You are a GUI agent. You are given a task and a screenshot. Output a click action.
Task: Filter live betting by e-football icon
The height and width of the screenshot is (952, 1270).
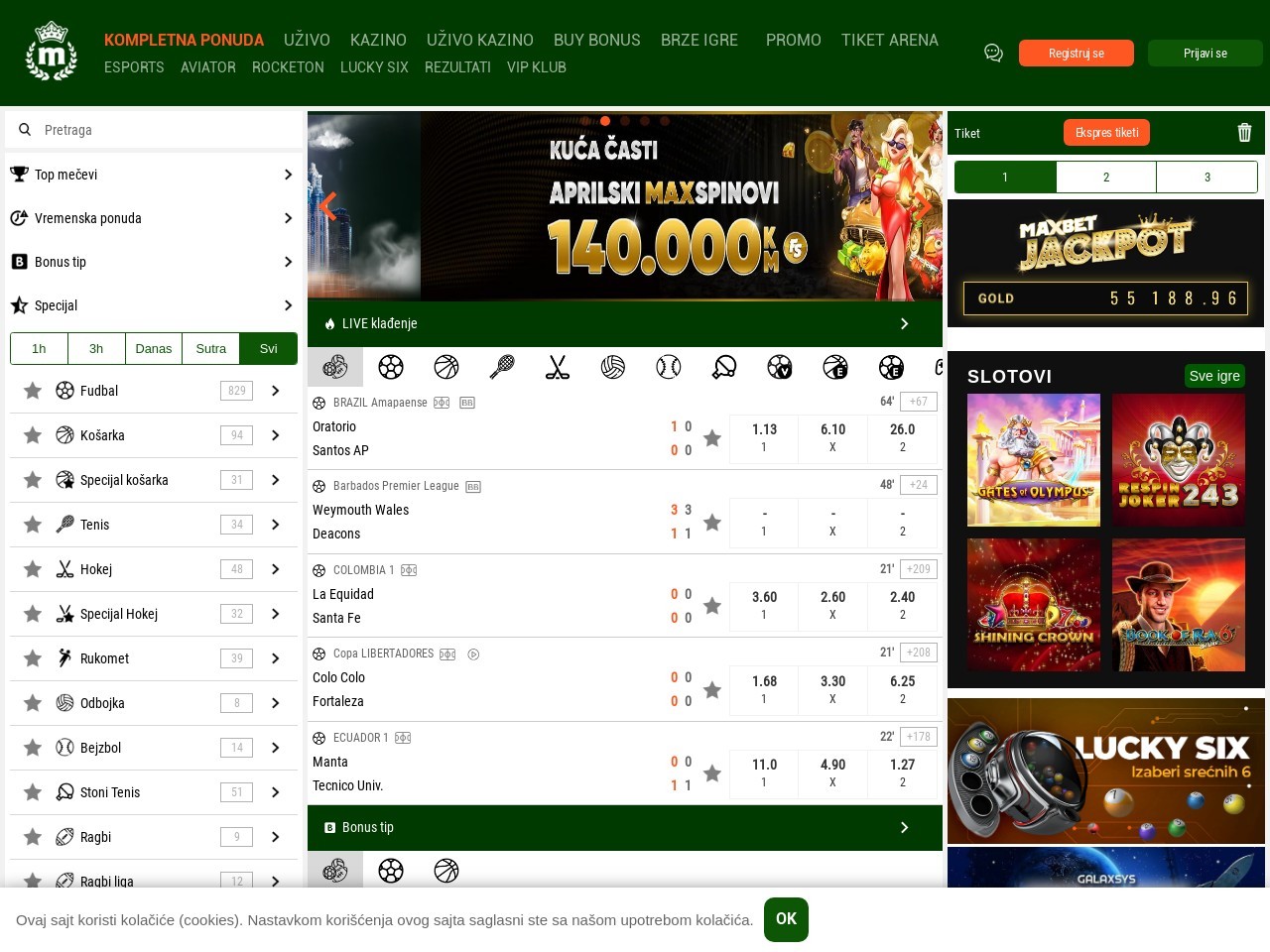point(891,367)
